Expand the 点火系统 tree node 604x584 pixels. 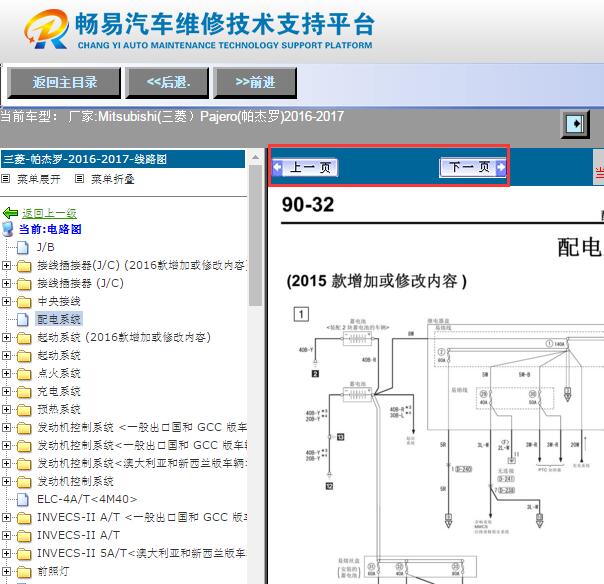[6, 373]
